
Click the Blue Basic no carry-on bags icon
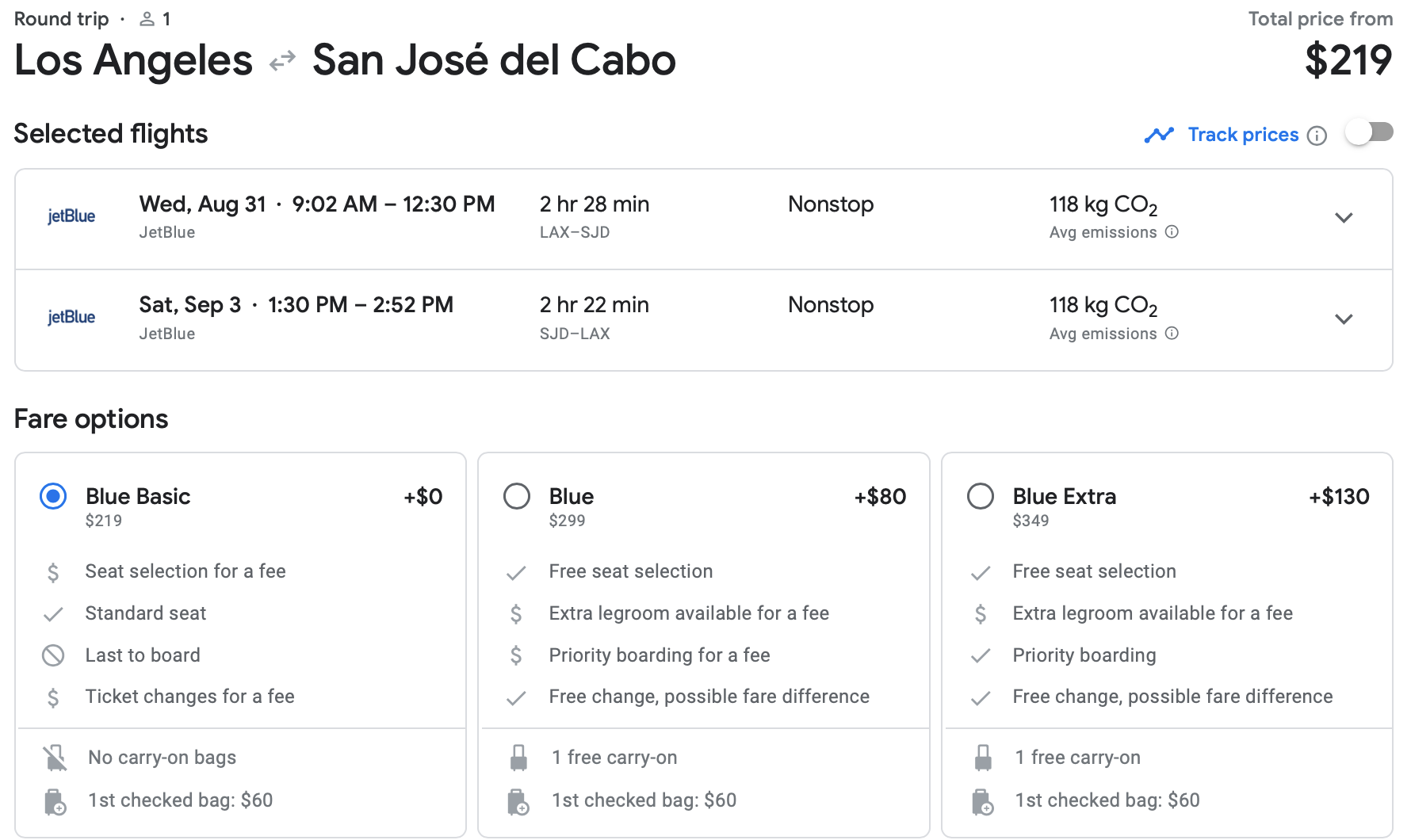(55, 758)
